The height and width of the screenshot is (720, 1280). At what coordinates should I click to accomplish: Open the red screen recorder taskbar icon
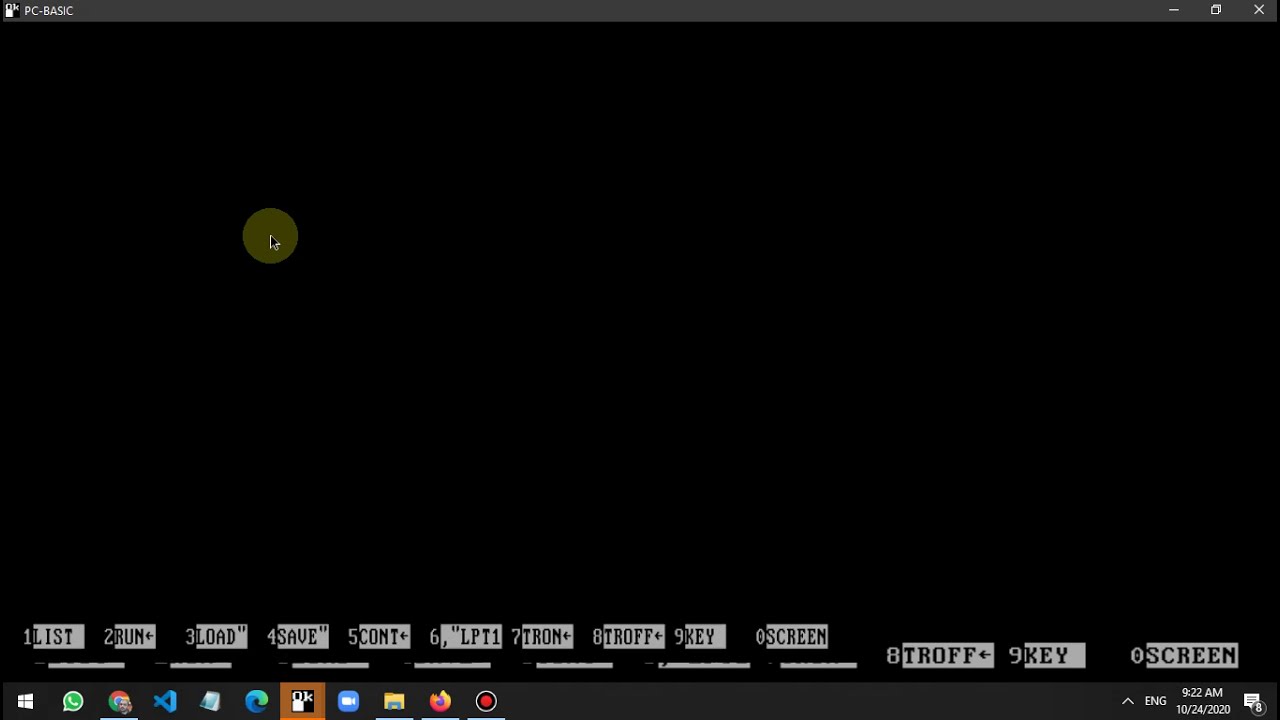(x=486, y=701)
